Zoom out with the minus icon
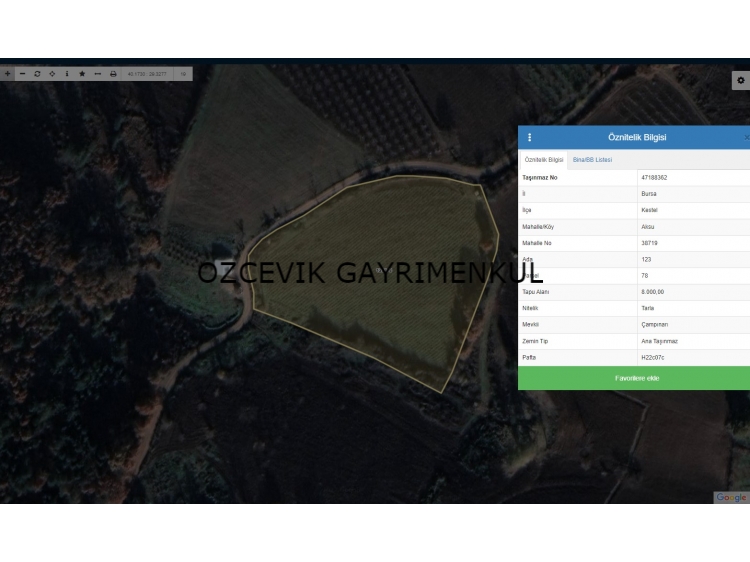The image size is (750, 562). coord(22,74)
